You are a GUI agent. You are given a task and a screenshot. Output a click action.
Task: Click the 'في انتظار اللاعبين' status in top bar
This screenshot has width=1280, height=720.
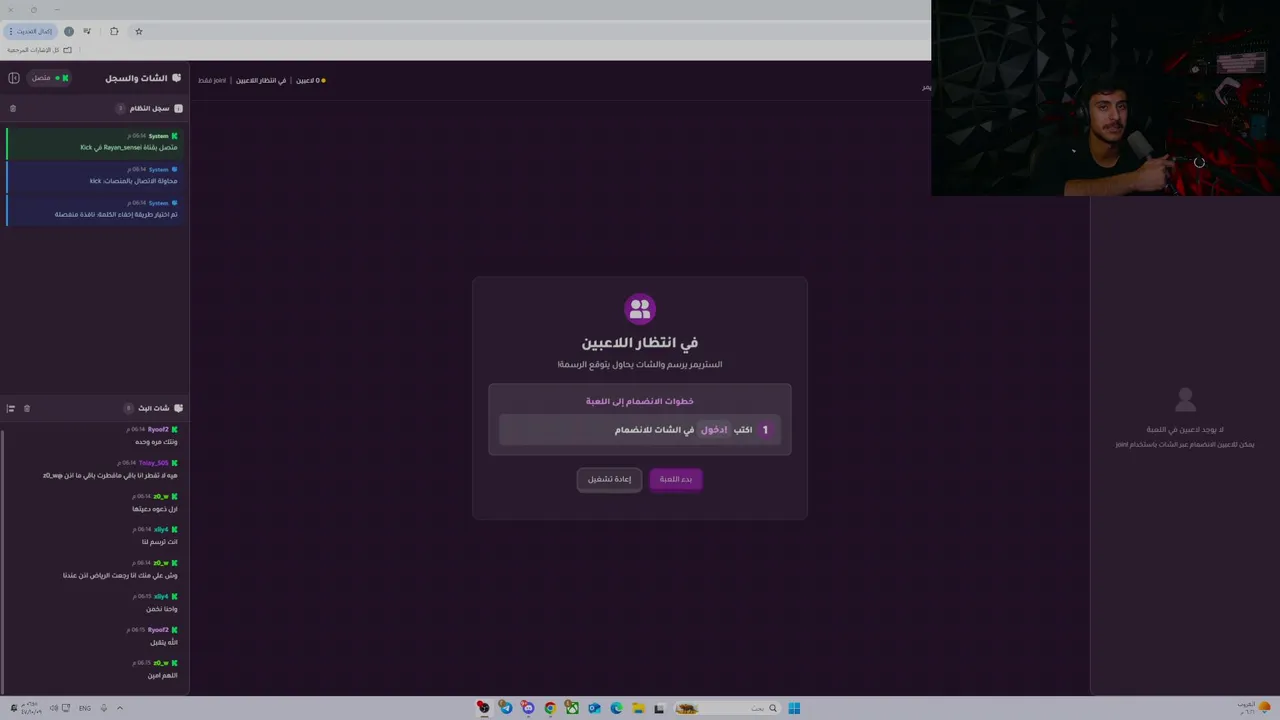[x=261, y=80]
